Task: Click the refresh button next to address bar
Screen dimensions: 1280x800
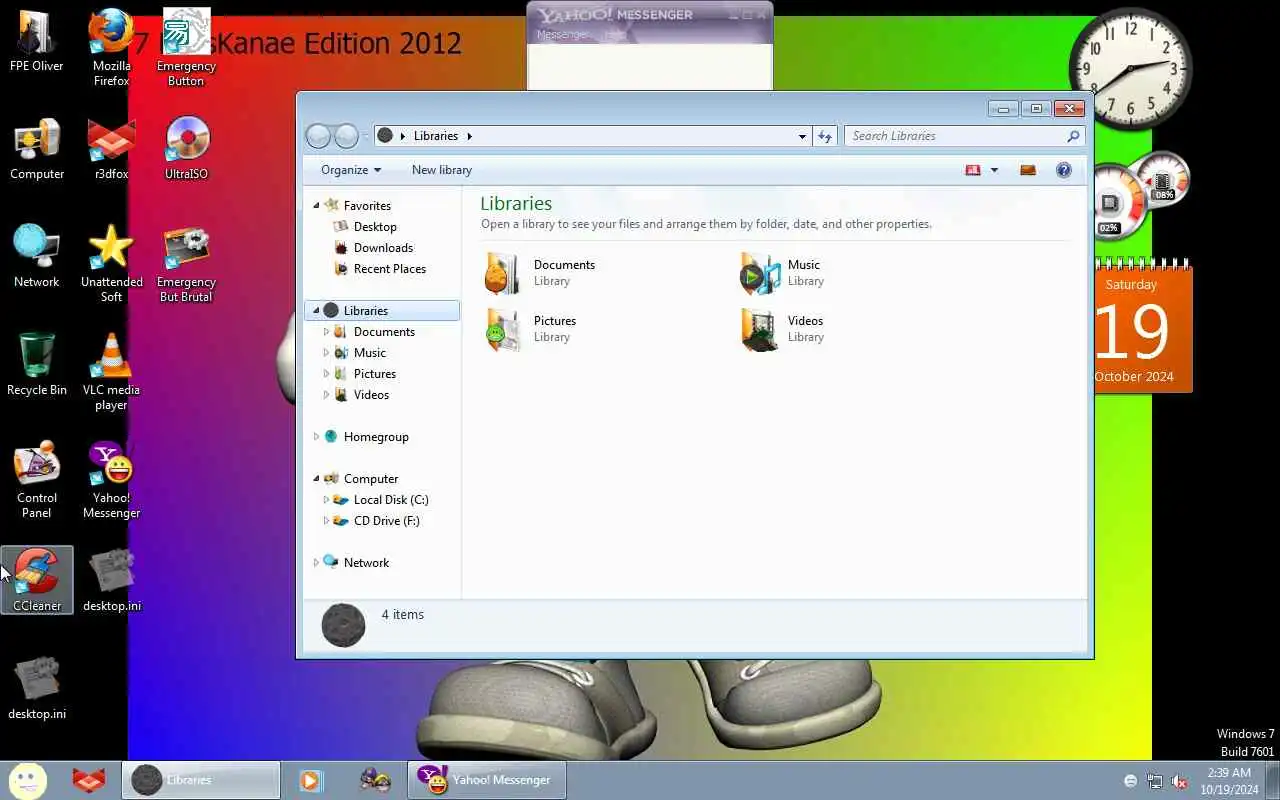Action: (x=824, y=136)
